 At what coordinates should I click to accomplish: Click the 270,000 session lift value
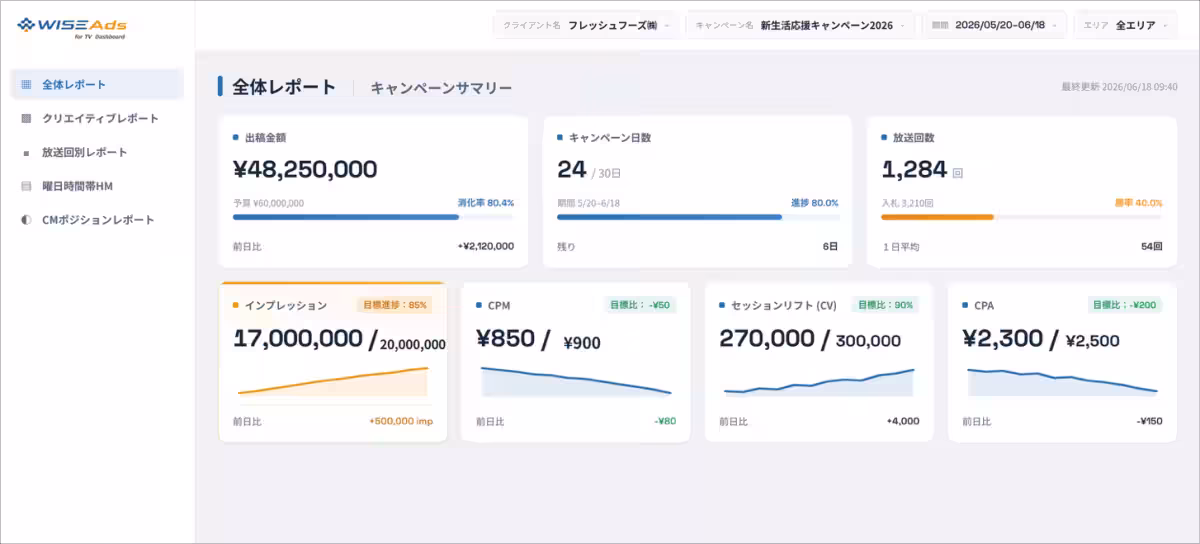767,339
